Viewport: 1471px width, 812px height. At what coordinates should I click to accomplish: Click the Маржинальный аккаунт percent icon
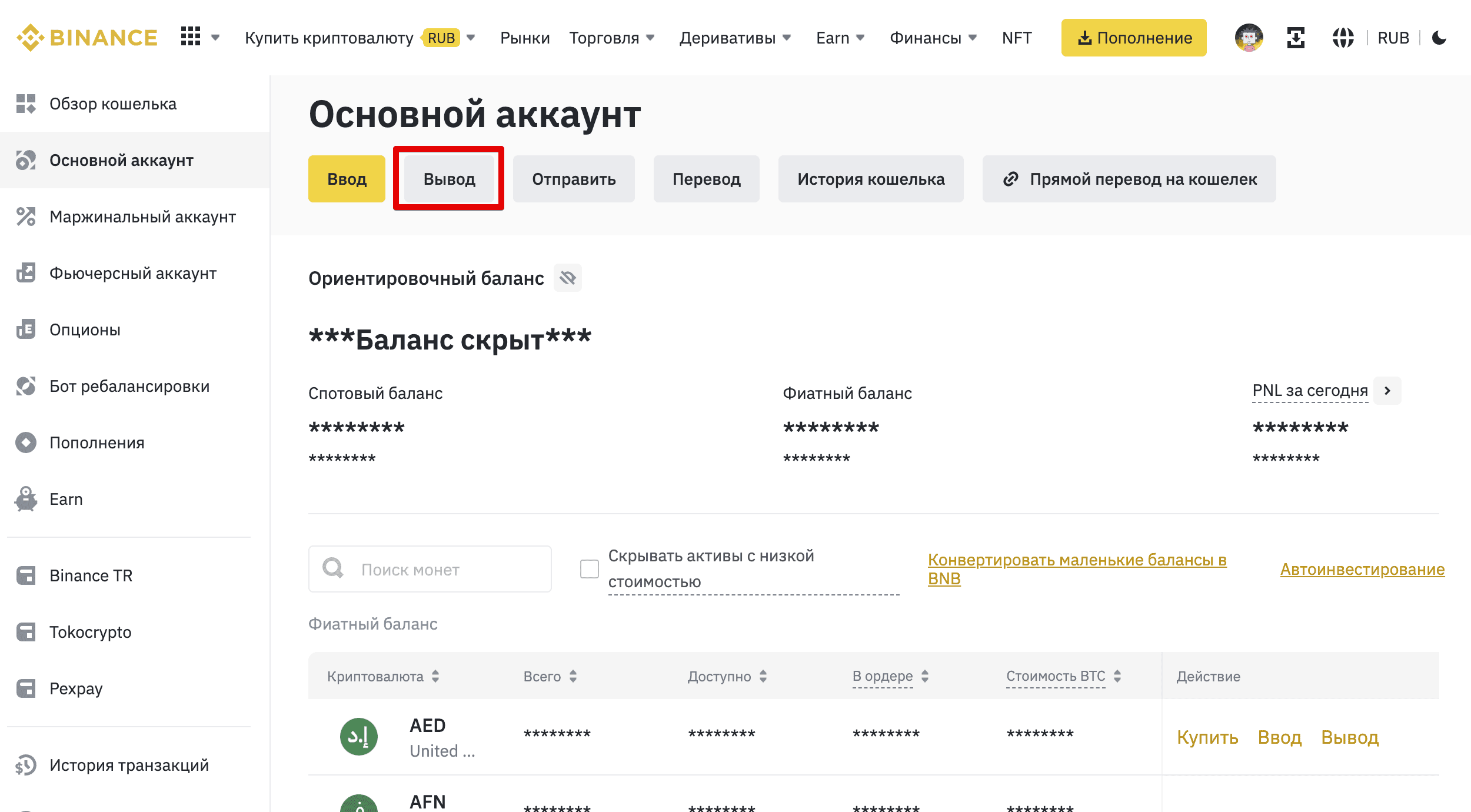26,217
